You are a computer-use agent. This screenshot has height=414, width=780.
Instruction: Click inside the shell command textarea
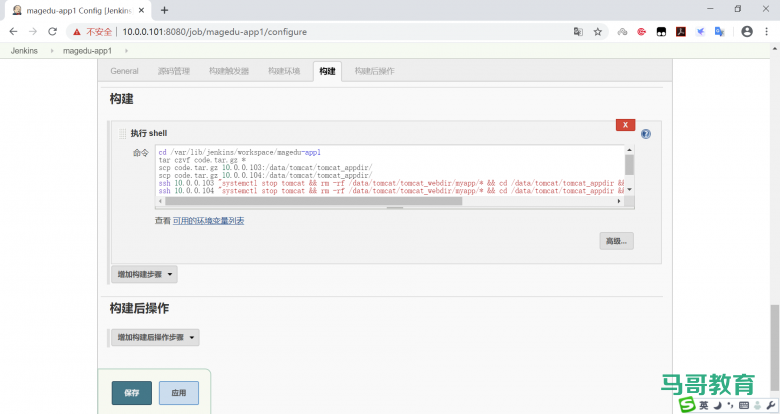(x=390, y=171)
